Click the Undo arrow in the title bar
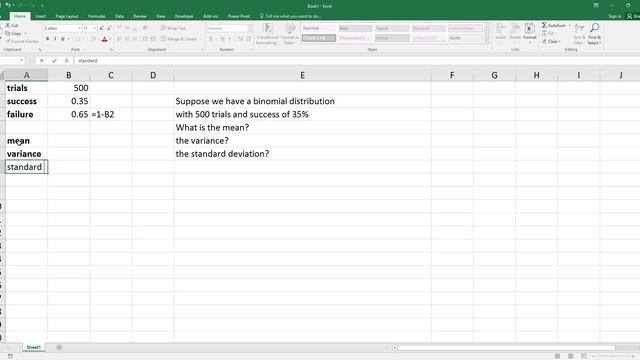 (x=8, y=5)
